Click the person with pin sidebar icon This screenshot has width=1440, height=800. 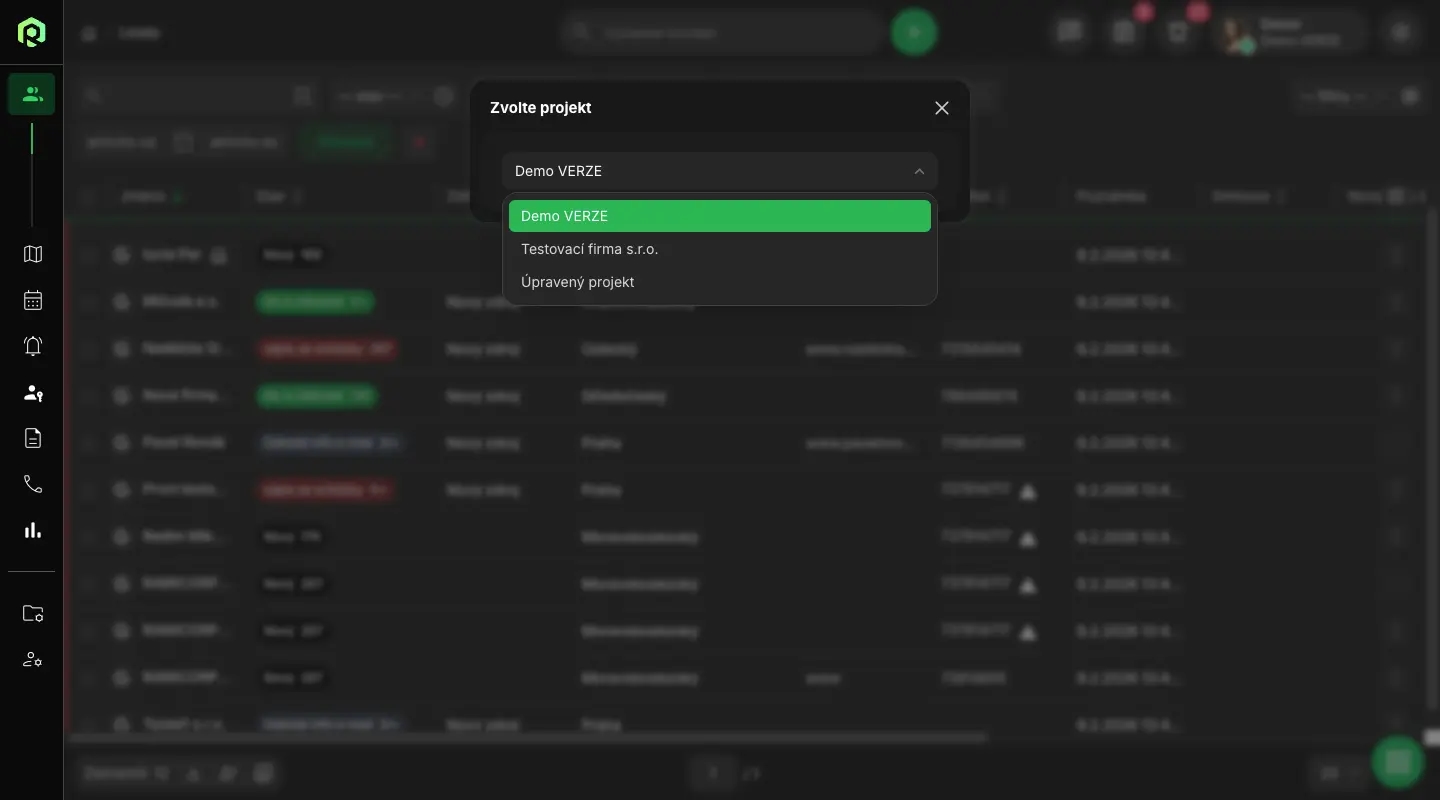(32, 392)
